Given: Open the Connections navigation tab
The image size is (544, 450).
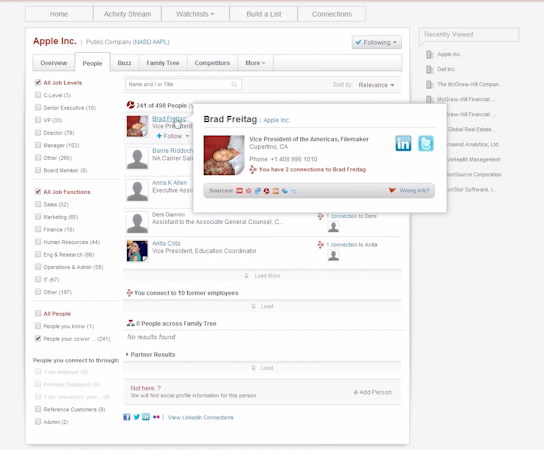Looking at the screenshot, I should coord(332,14).
